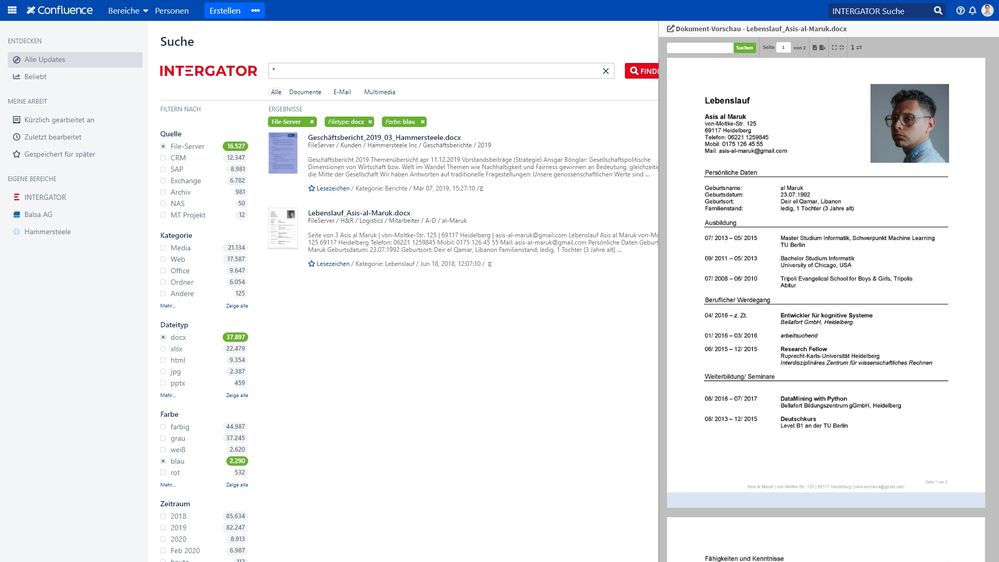Remove the Filetype: docx filter tag

[370, 122]
